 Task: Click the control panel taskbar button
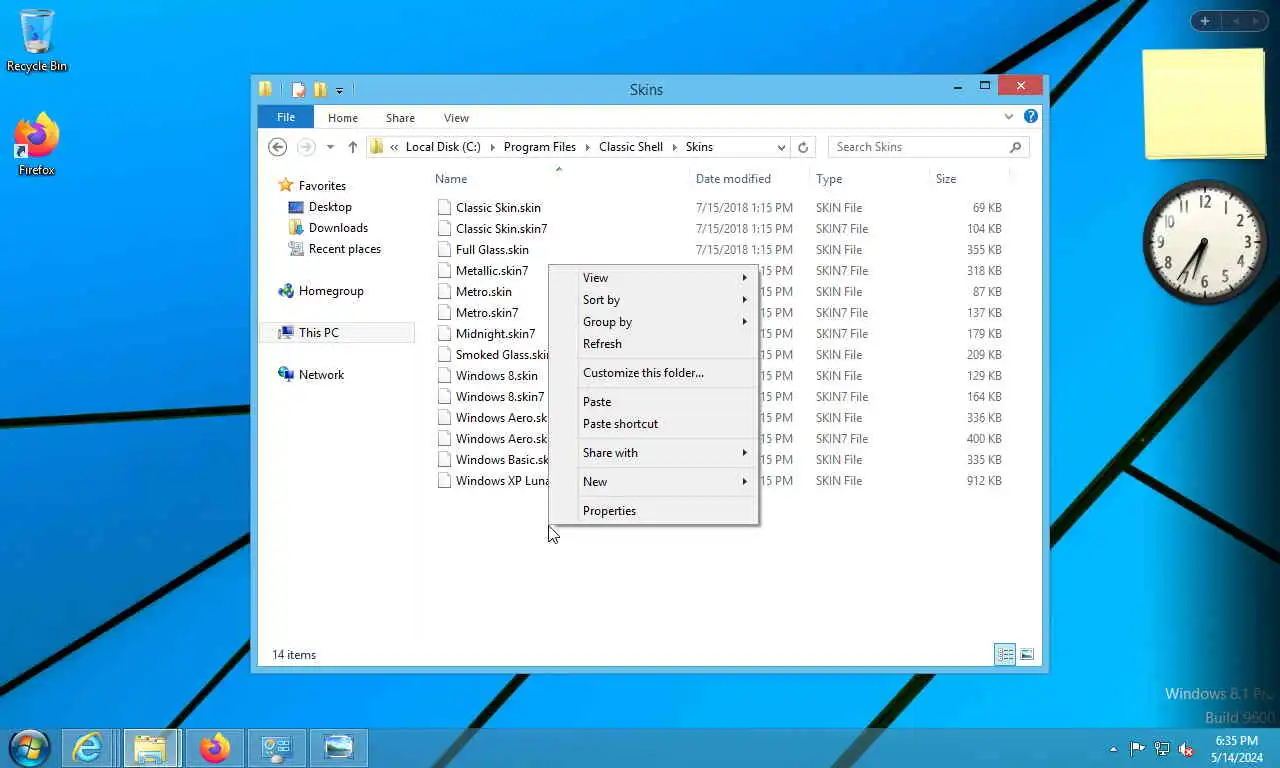tap(276, 747)
